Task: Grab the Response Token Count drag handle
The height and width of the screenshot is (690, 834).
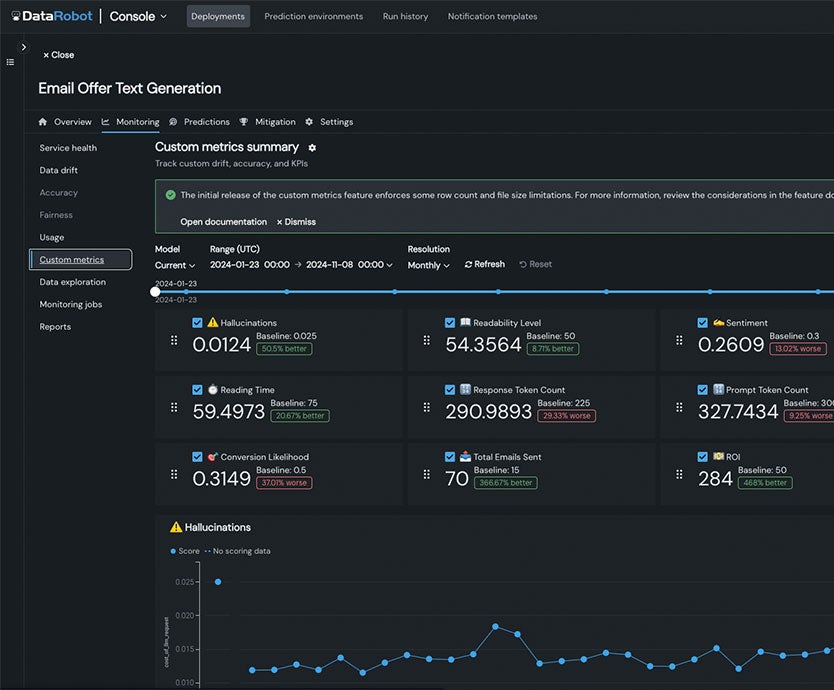Action: click(427, 408)
